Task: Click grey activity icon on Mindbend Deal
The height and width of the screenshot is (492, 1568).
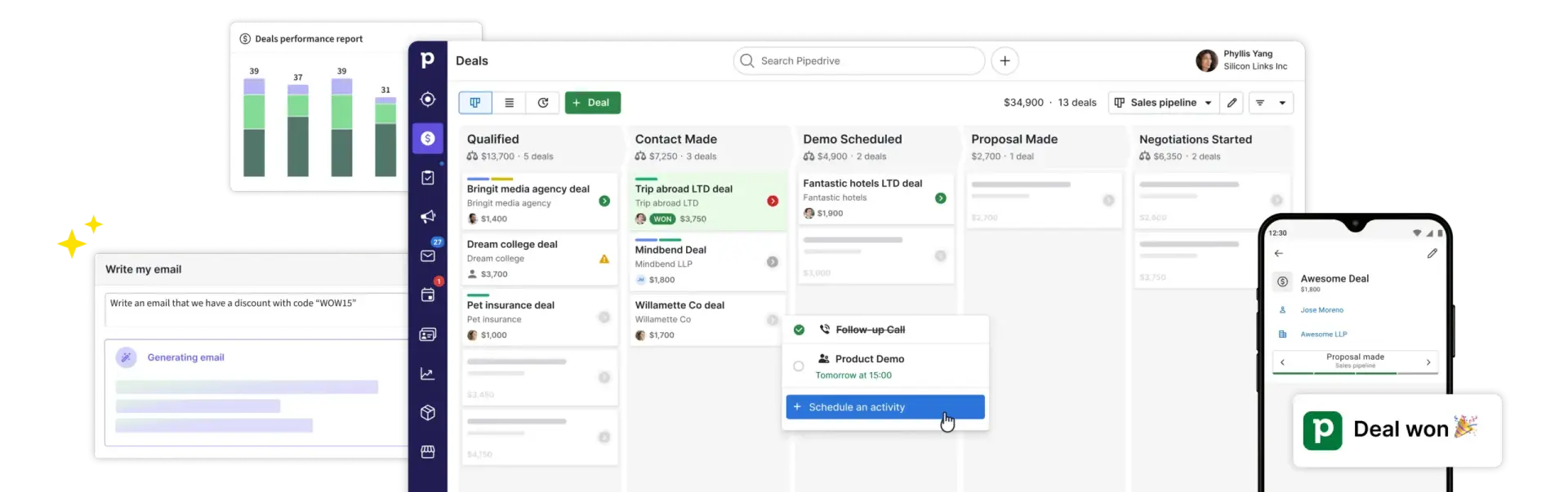Action: [773, 262]
